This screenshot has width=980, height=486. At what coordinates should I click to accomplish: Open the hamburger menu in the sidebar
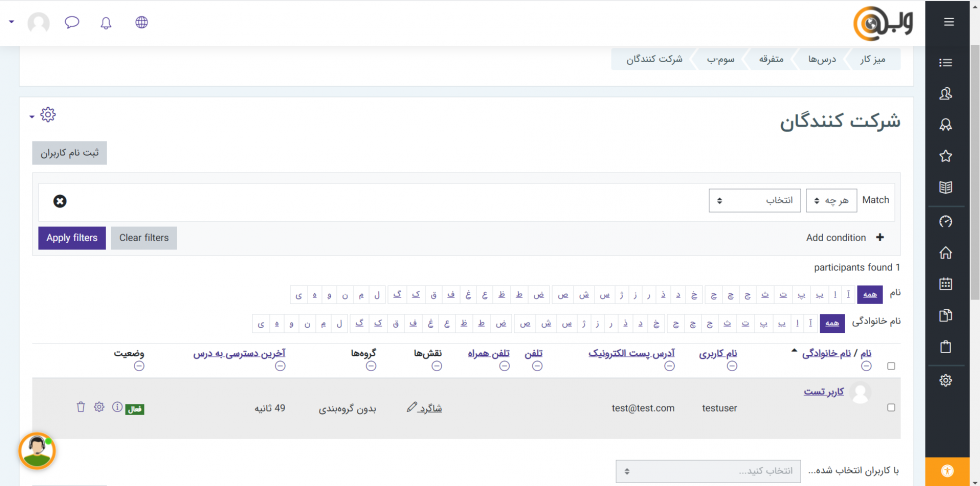[x=948, y=22]
